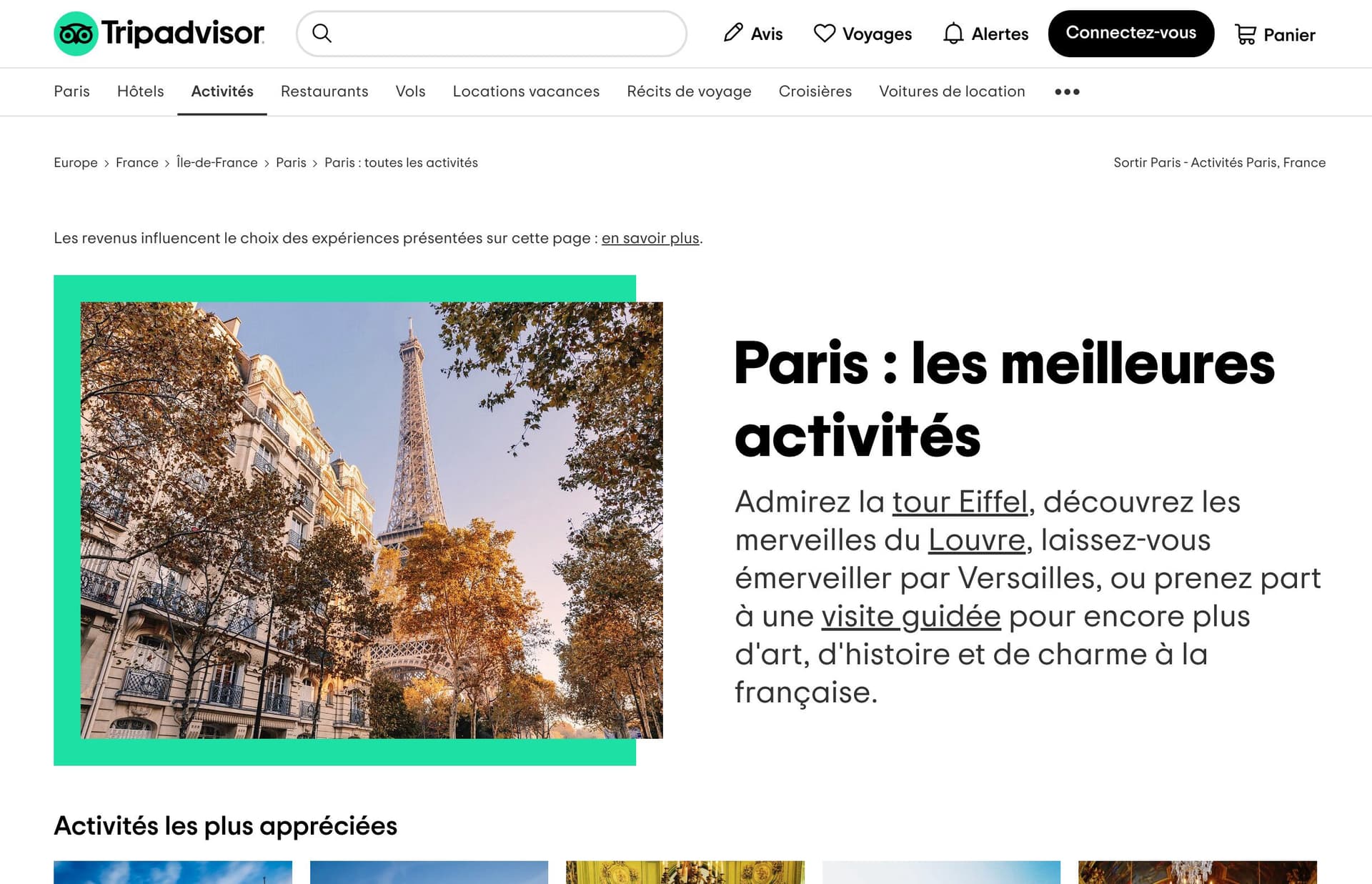
Task: Open the 'en savoir plus' link
Action: click(x=650, y=238)
